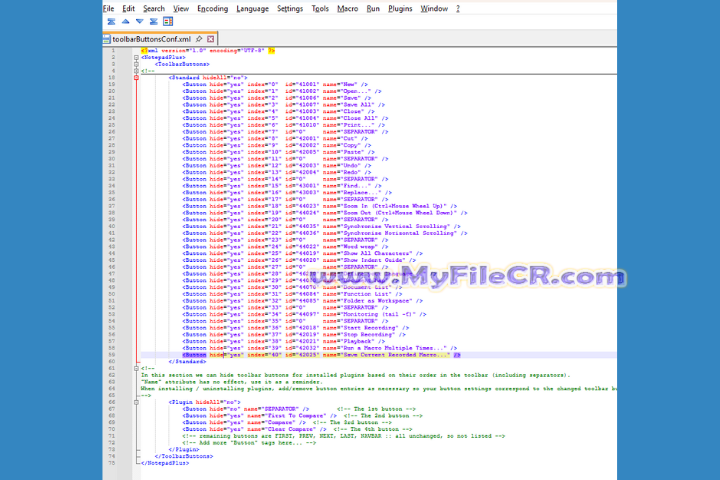This screenshot has height=480, width=720.
Task: Select the toolbarButtonsConf.xml tab
Action: 159,39
